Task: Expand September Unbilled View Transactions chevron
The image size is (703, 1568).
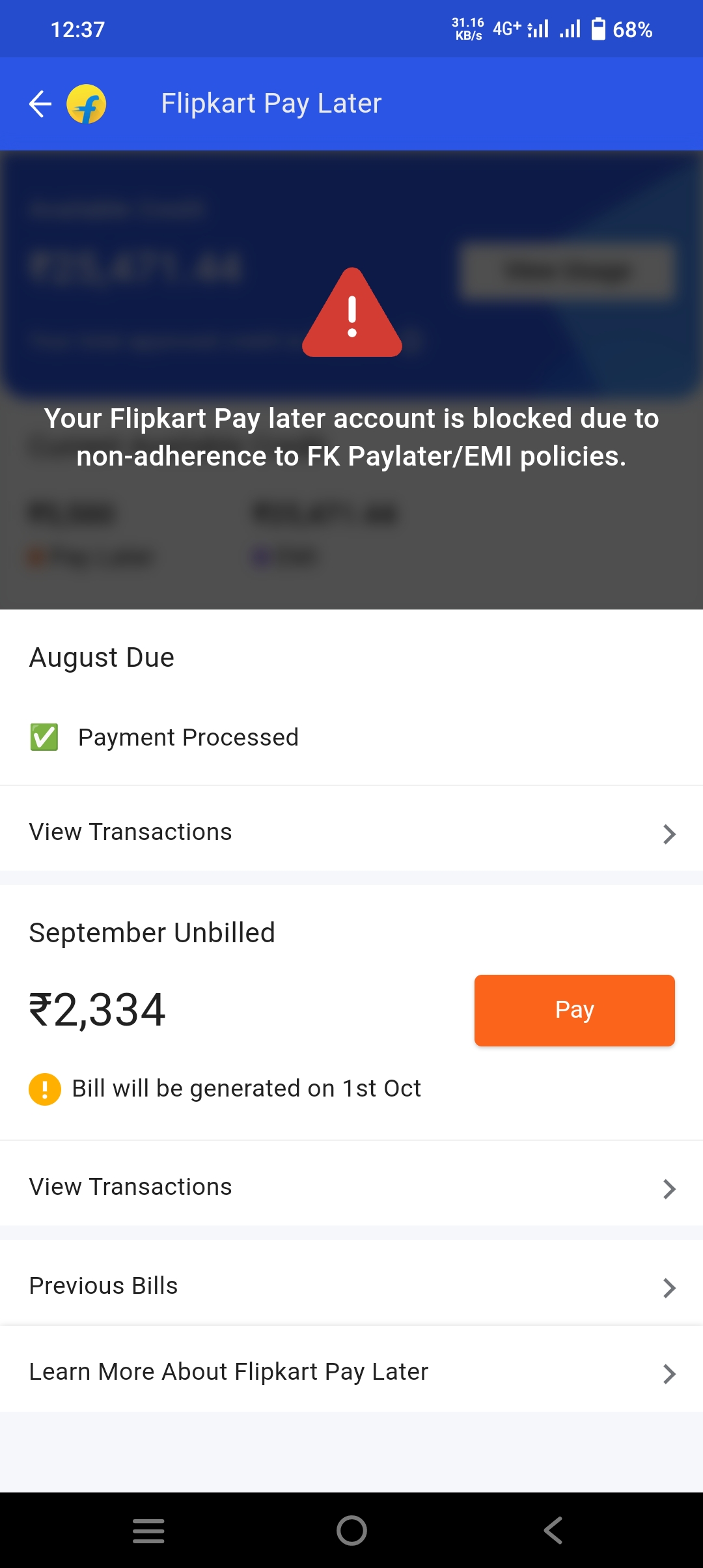Action: (669, 1188)
